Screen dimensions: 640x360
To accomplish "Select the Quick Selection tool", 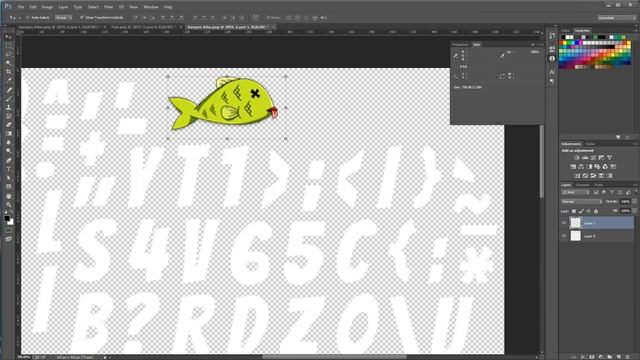I will click(x=9, y=63).
